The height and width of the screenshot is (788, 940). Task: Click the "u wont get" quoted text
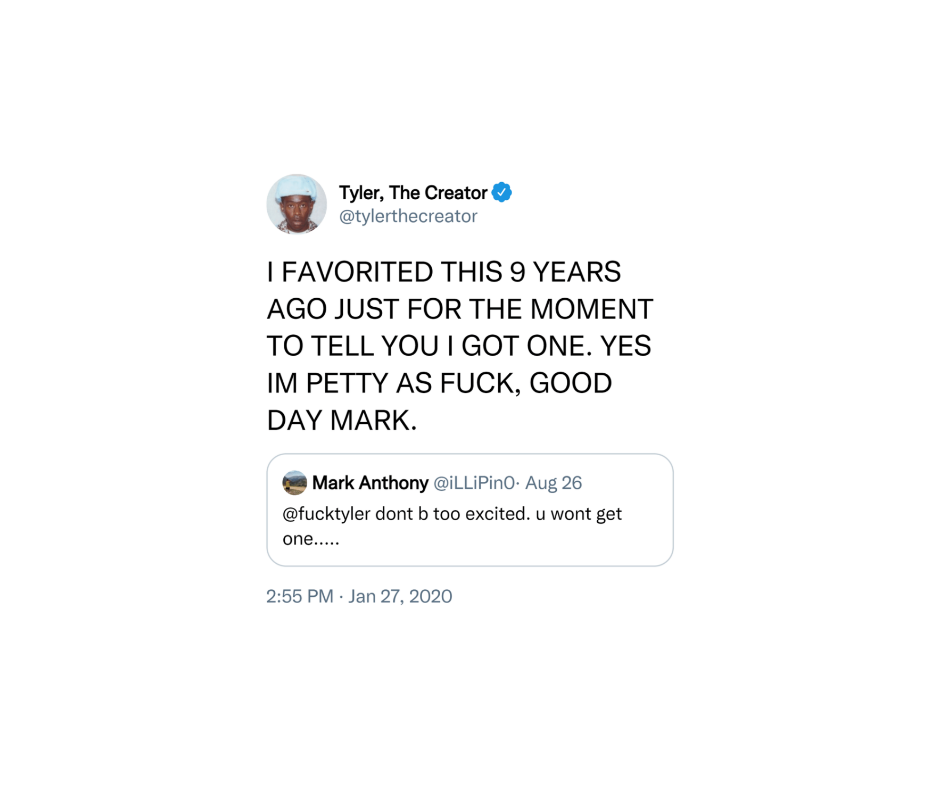pos(579,514)
